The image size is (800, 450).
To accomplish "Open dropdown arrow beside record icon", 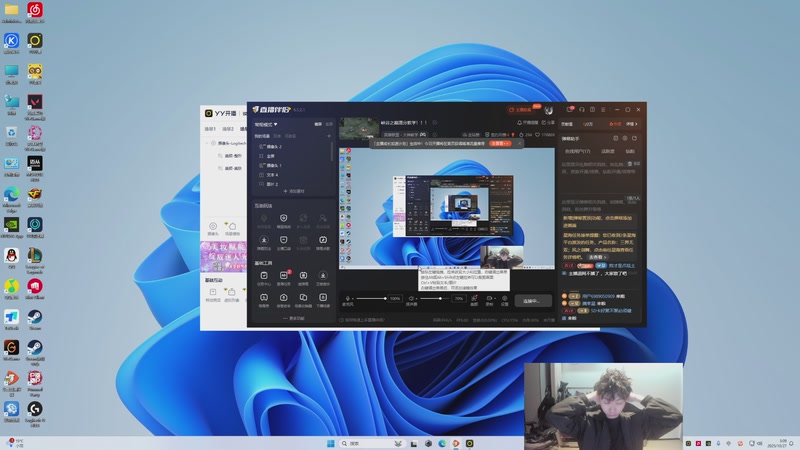I will pyautogui.click(x=494, y=298).
